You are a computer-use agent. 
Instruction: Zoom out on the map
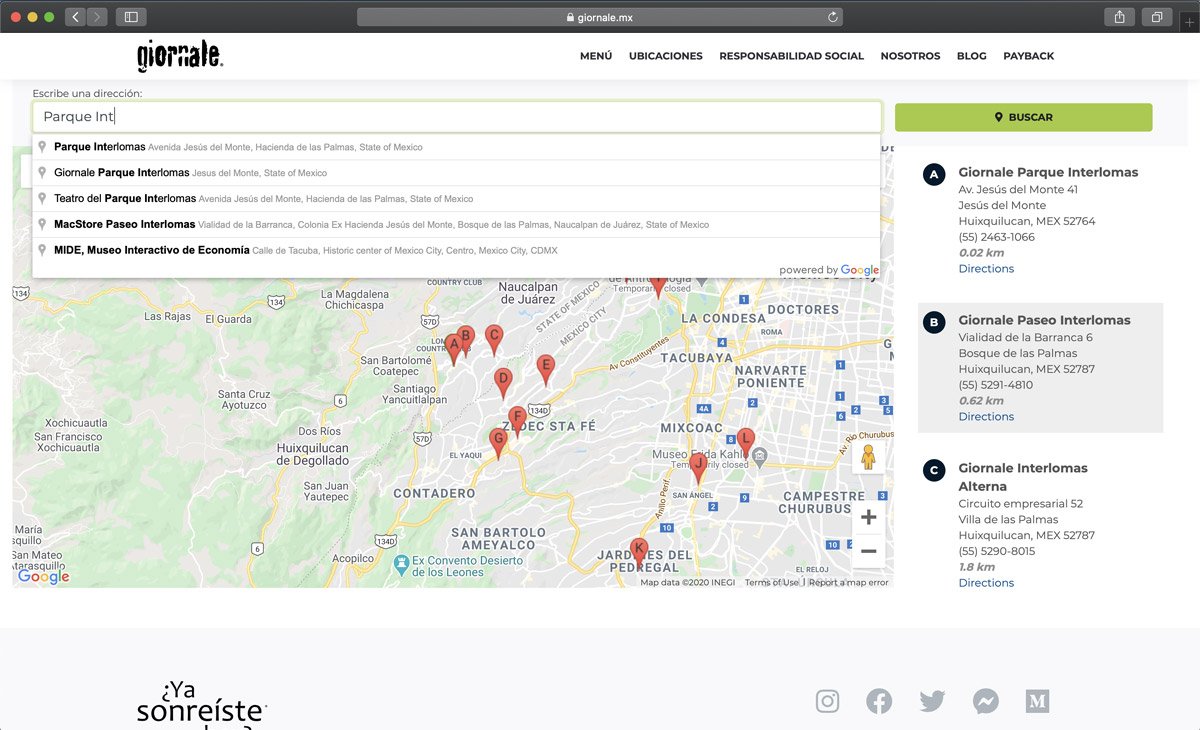868,551
